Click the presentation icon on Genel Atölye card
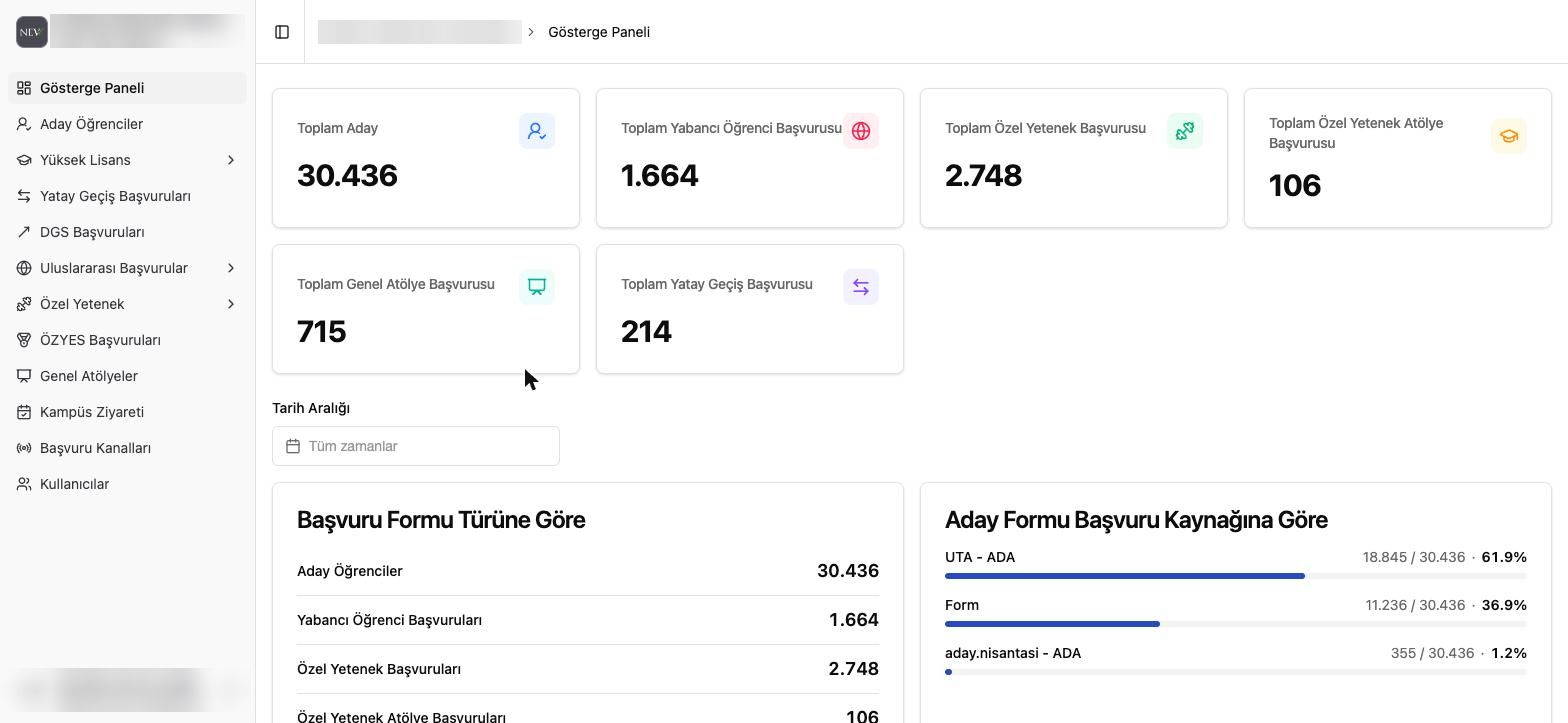This screenshot has height=723, width=1568. 537,287
